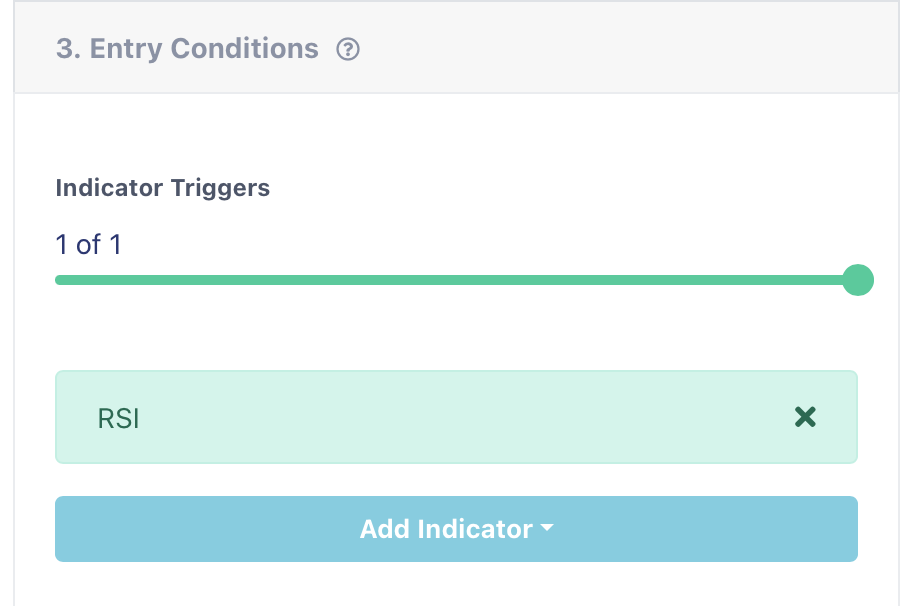Click the left end of the green slider track
This screenshot has height=606, width=914.
coord(62,280)
